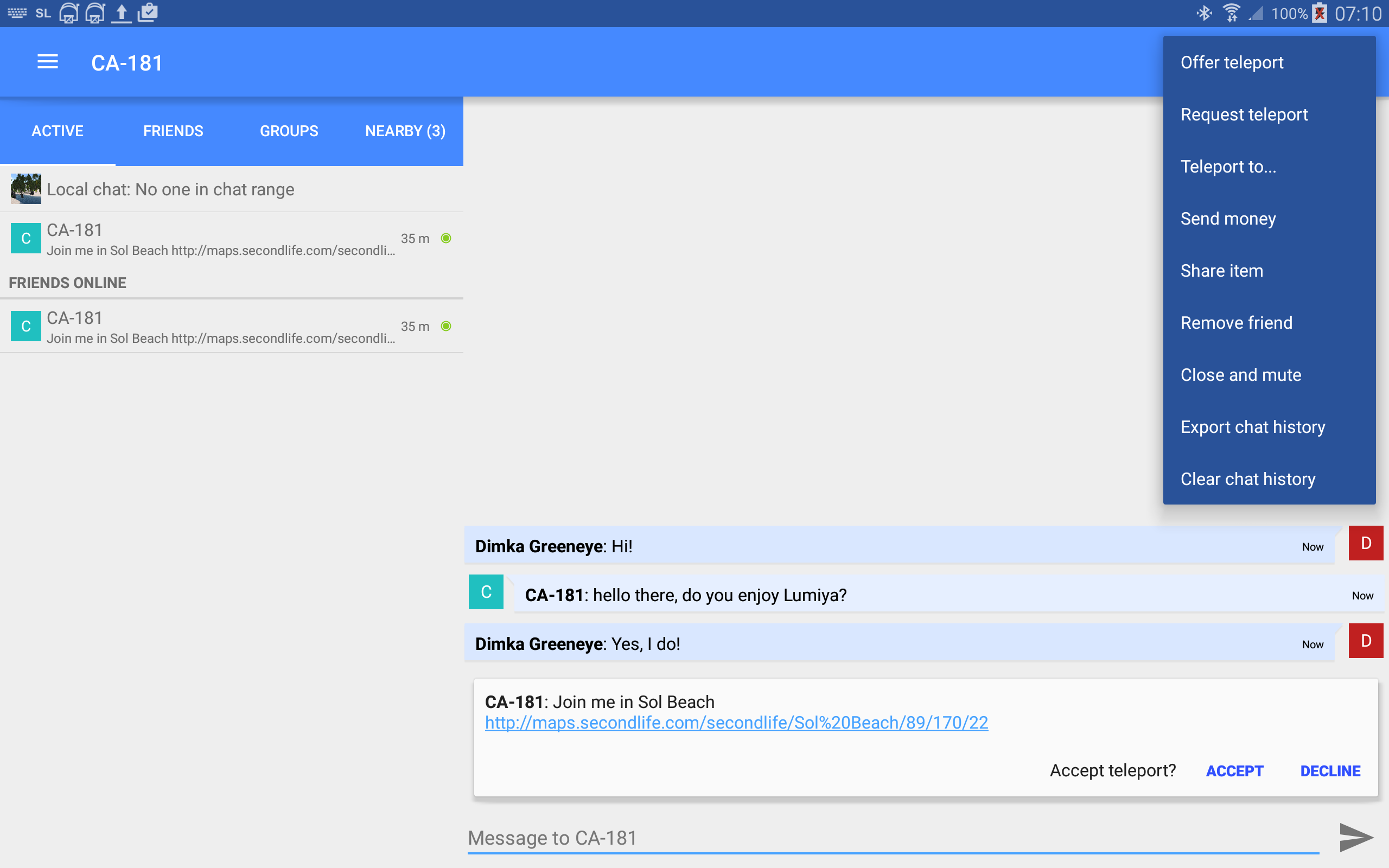Image resolution: width=1389 pixels, height=868 pixels.
Task: Click the local chat beach thumbnail
Action: tap(26, 189)
